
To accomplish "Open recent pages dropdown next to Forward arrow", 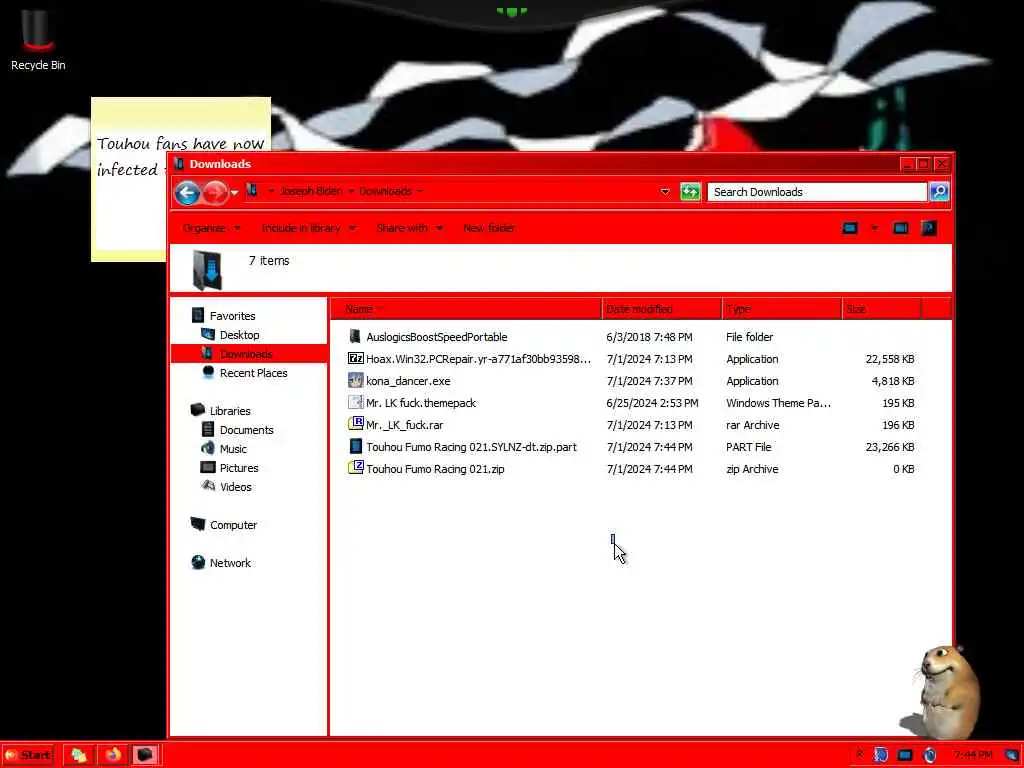I will click(x=234, y=193).
